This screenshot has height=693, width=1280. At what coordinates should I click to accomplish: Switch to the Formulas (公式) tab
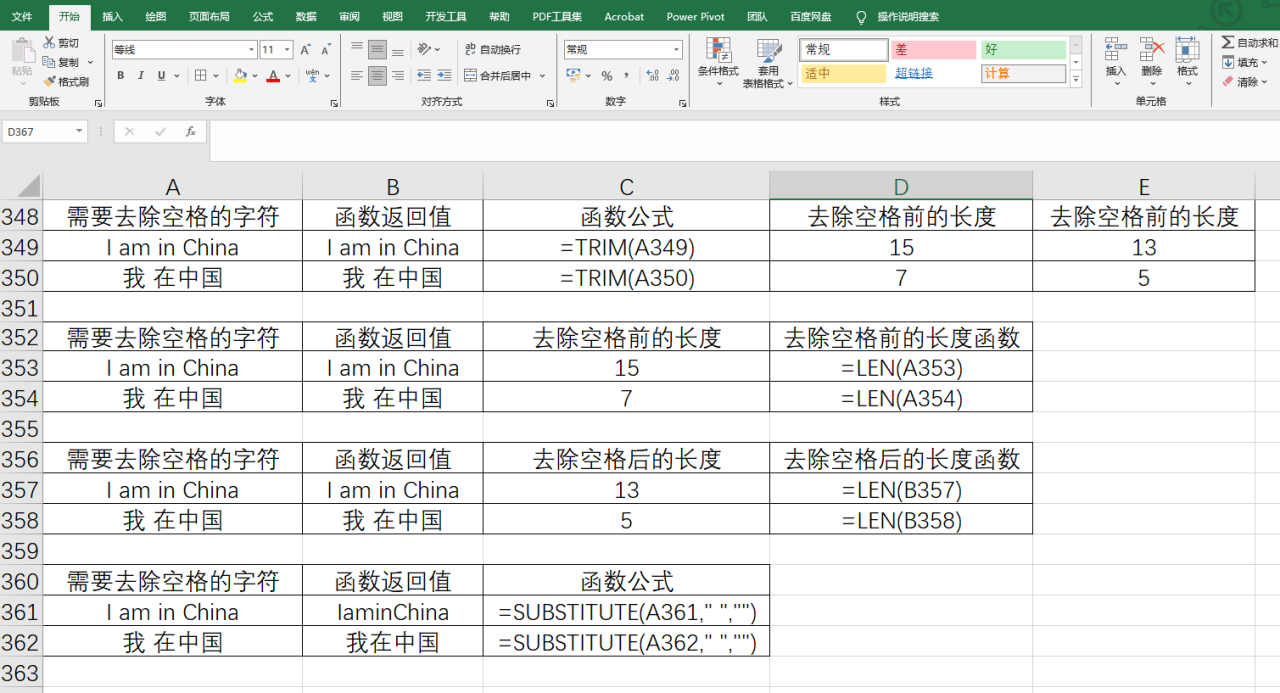pyautogui.click(x=263, y=16)
